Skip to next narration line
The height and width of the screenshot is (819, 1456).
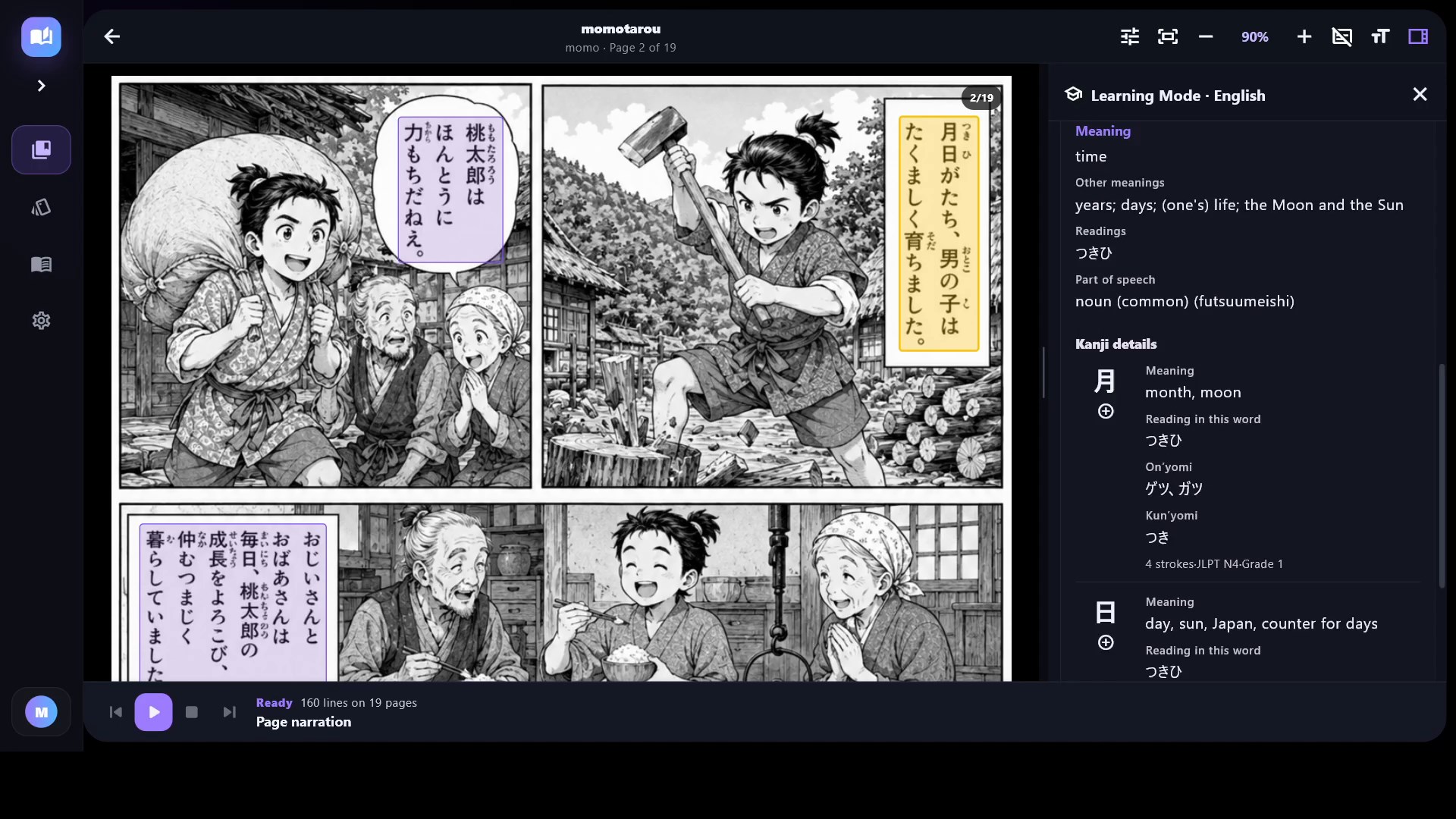tap(230, 712)
